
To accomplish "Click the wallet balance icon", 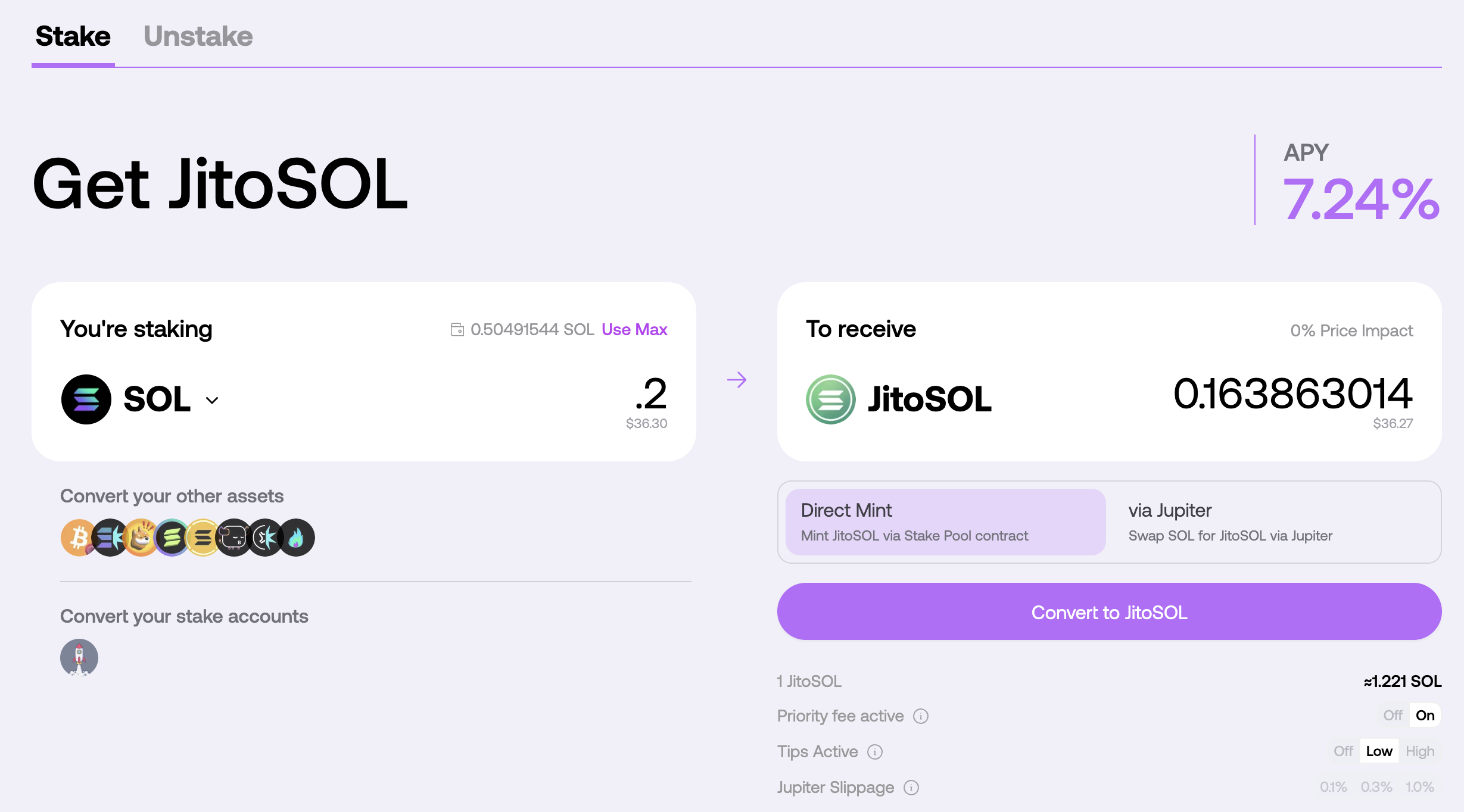I will point(457,329).
